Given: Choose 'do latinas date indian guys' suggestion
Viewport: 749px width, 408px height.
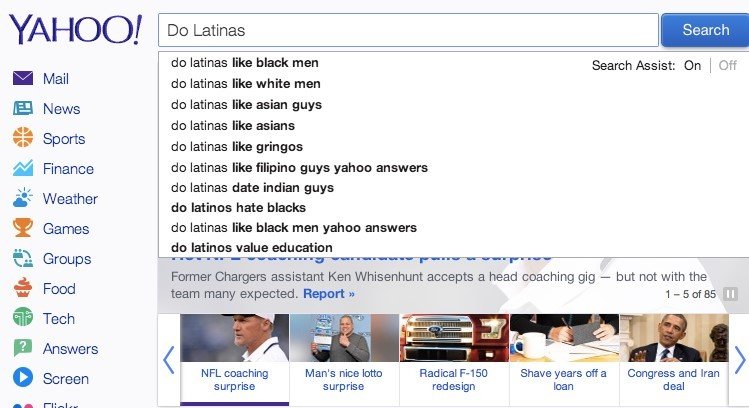Looking at the screenshot, I should 252,188.
